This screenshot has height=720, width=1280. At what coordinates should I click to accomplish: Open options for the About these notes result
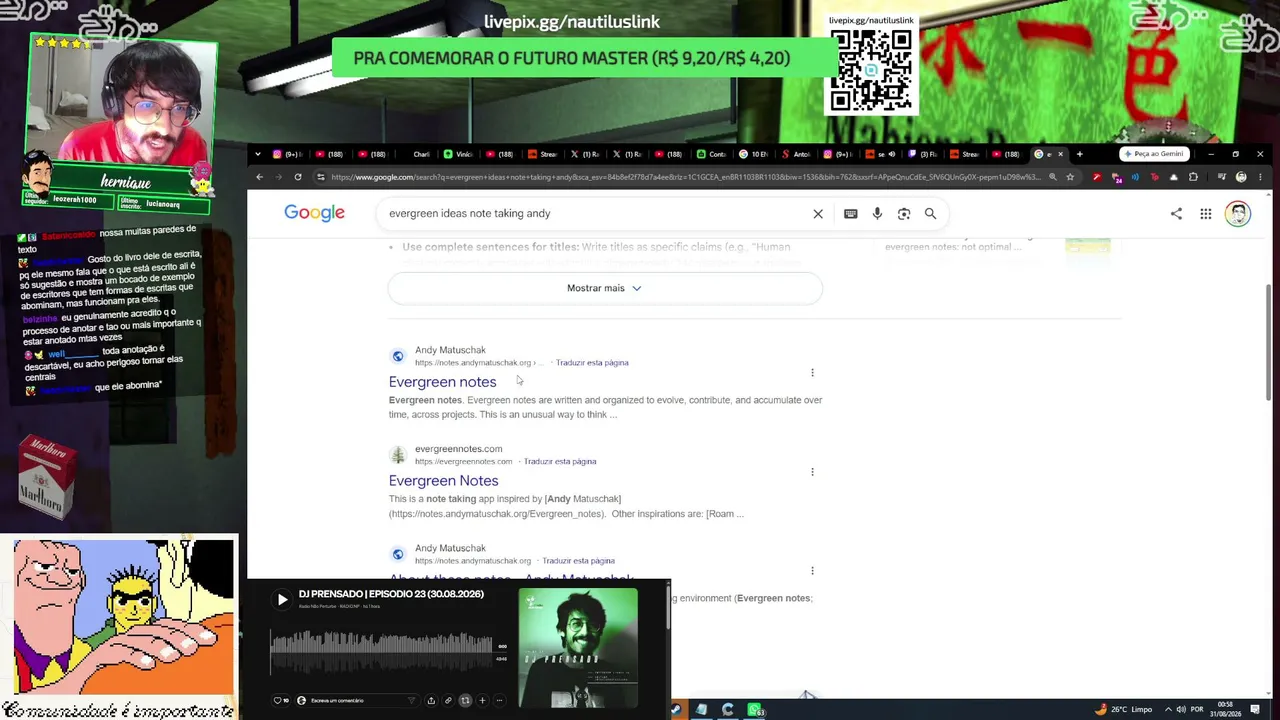click(812, 571)
